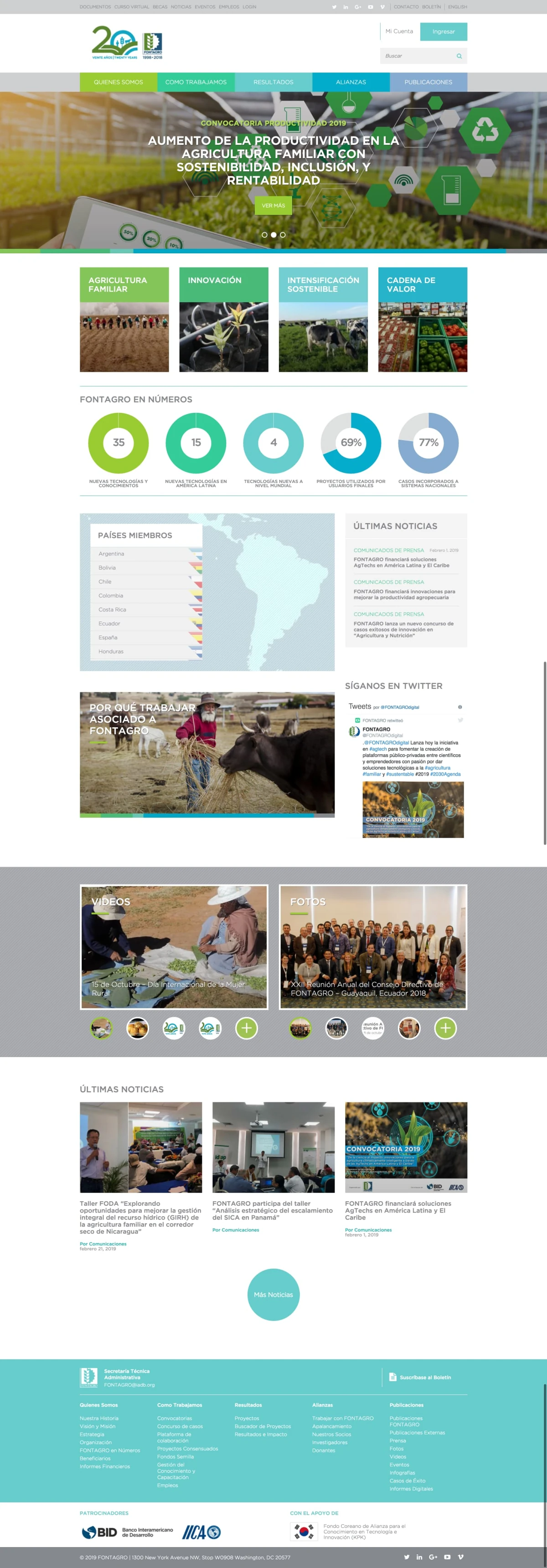Open the PUBLICACIONES menu

[428, 82]
